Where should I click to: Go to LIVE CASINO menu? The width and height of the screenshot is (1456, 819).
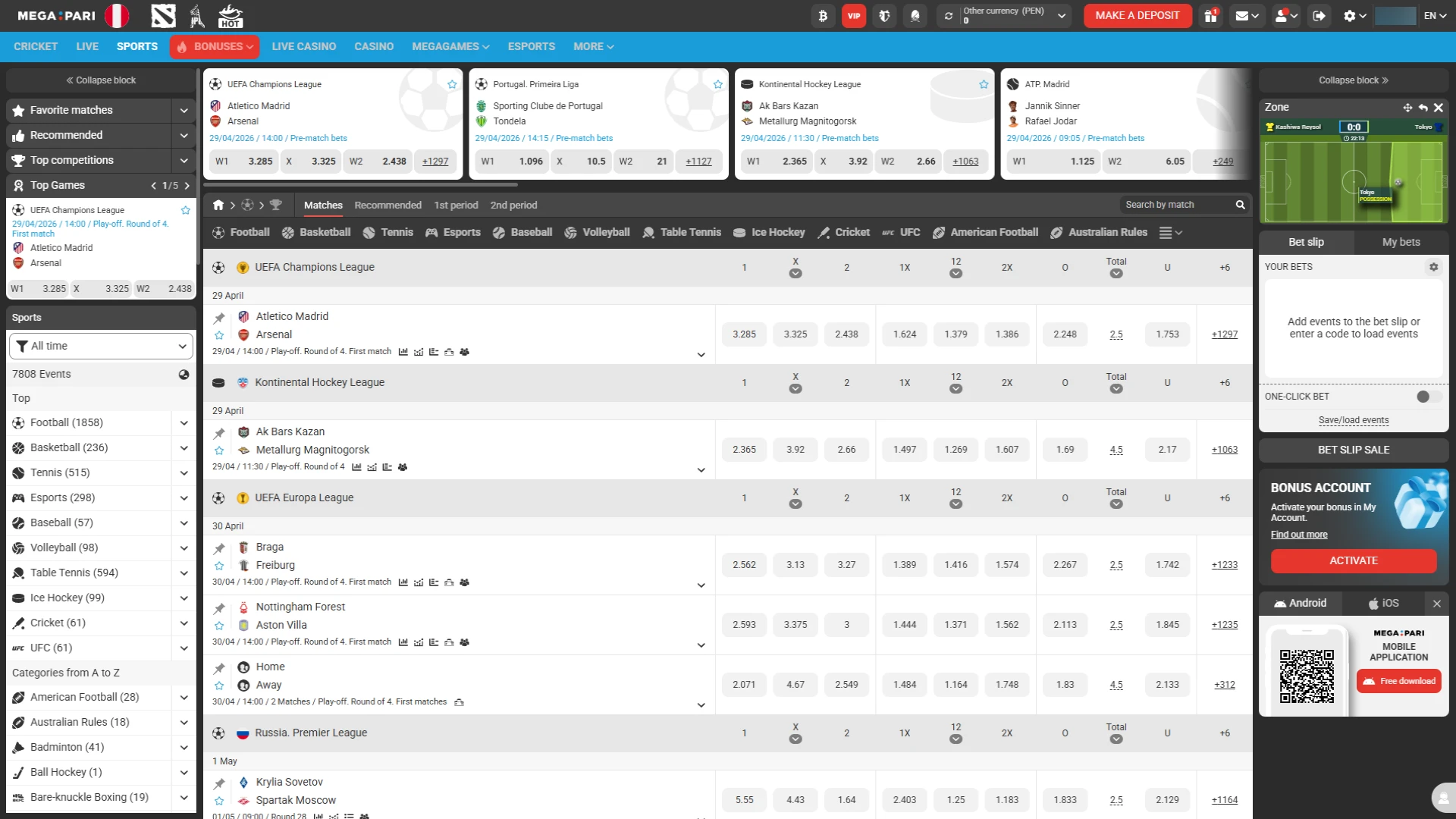coord(303,47)
